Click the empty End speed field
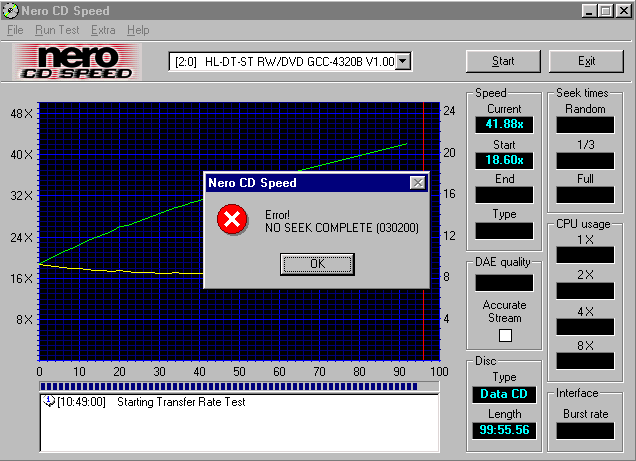Image resolution: width=636 pixels, height=461 pixels. (504, 195)
